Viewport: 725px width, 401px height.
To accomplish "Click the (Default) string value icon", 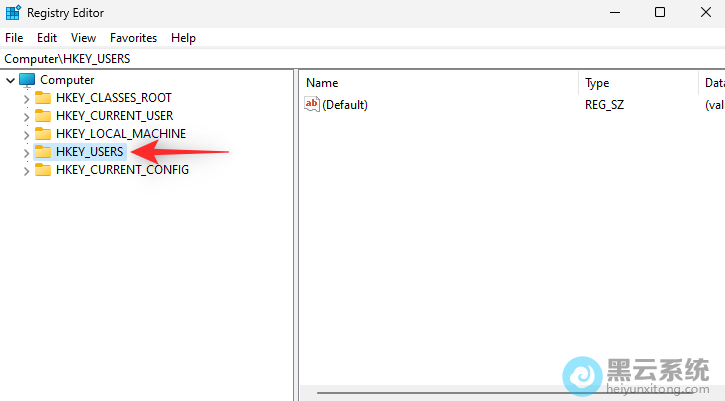I will 311,105.
